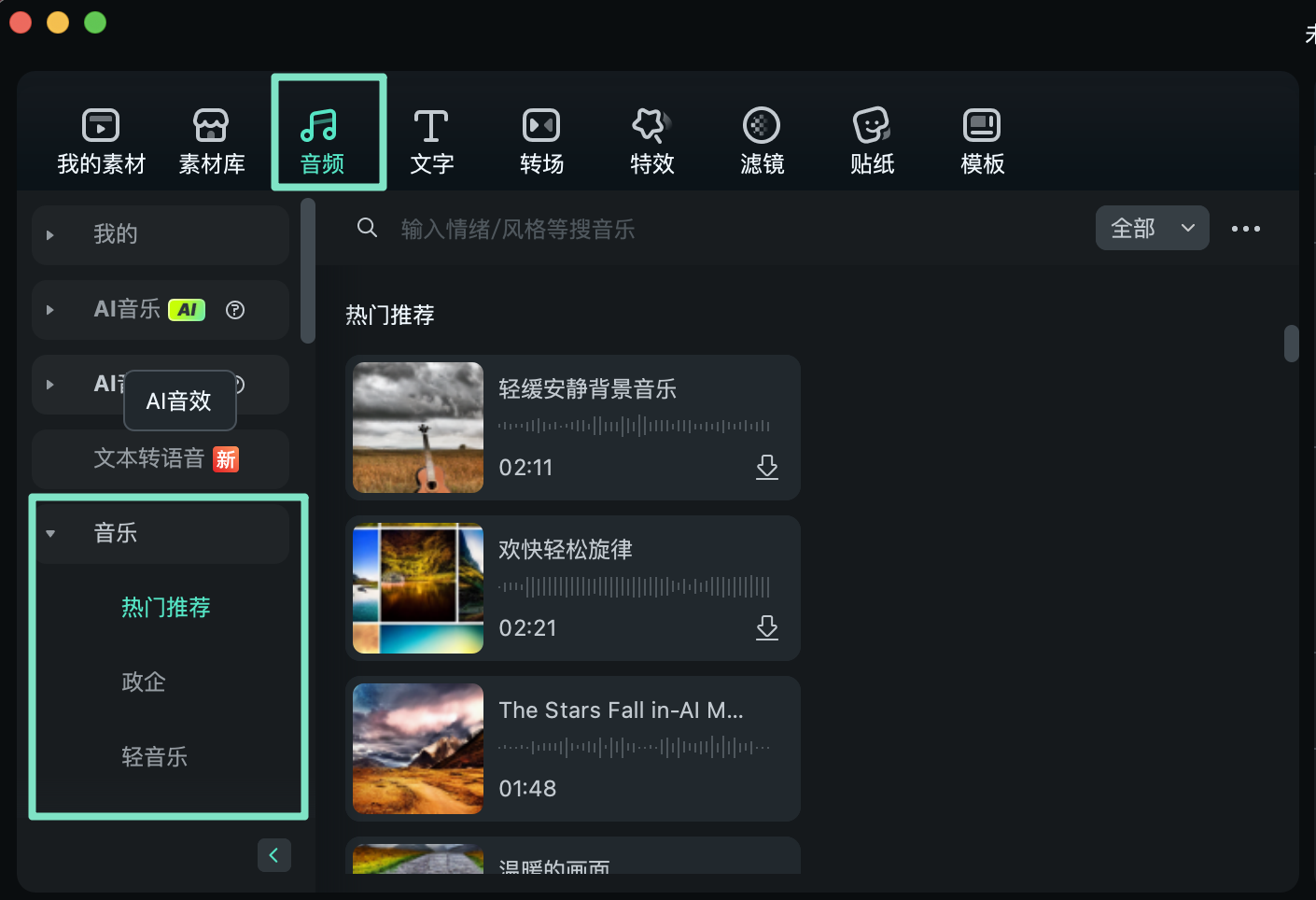Expand the 我的 category arrow
This screenshot has width=1316, height=900.
click(50, 235)
